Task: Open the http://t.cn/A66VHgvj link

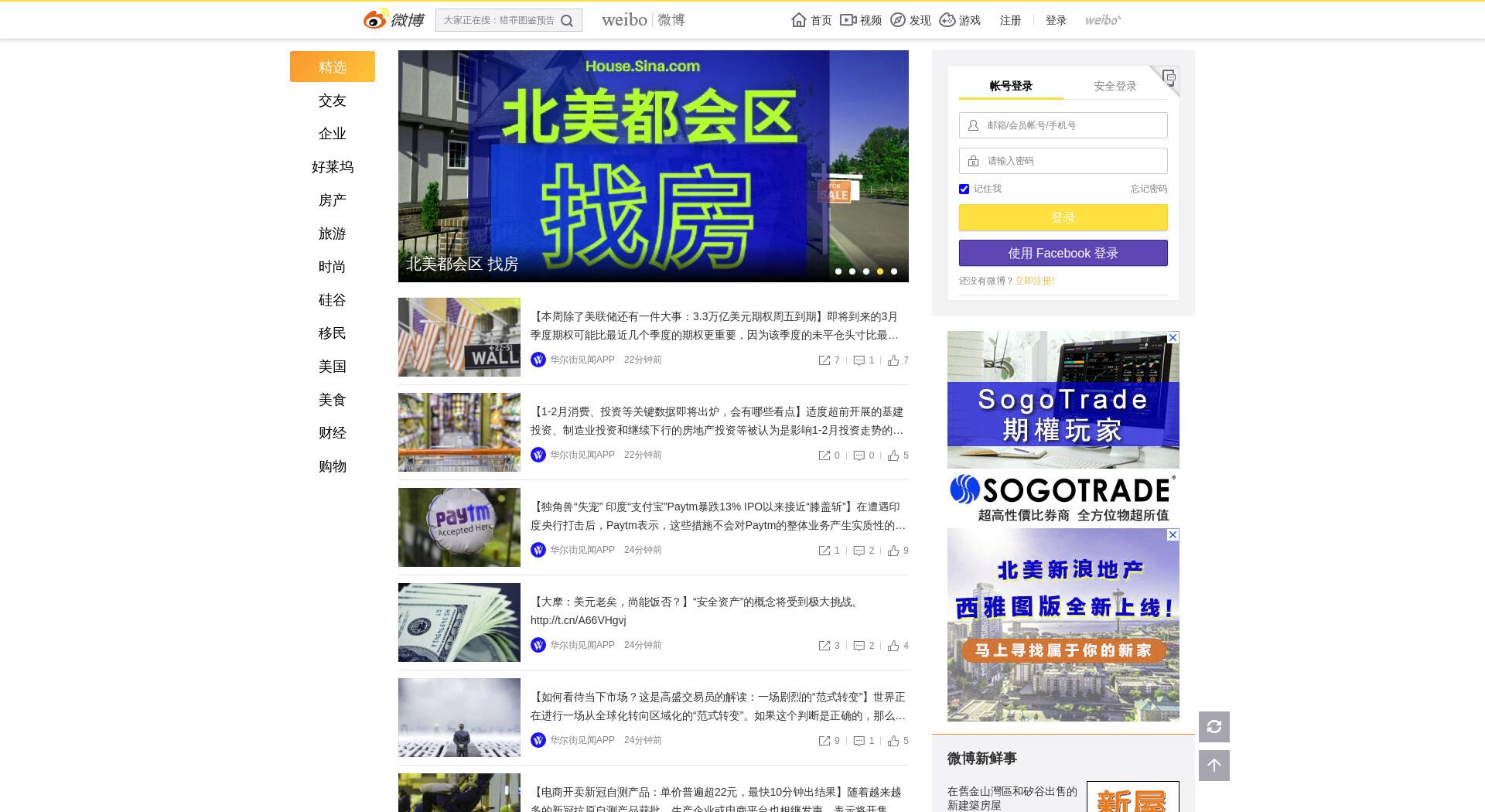Action: tap(579, 620)
